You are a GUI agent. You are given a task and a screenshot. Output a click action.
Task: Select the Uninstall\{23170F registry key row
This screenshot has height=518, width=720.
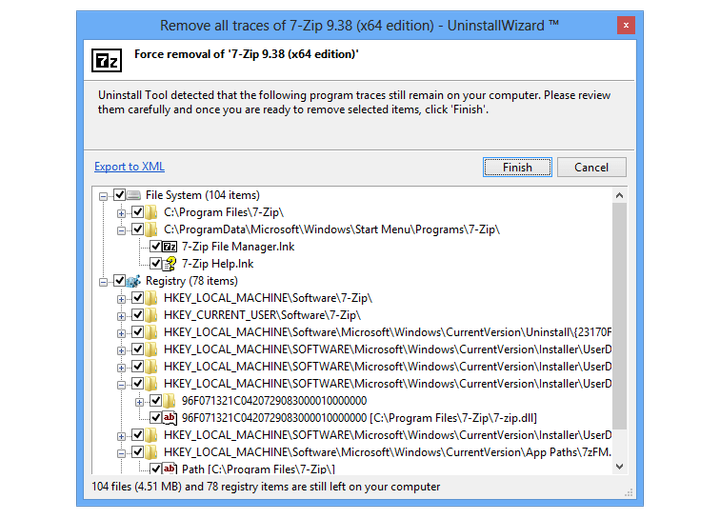388,332
